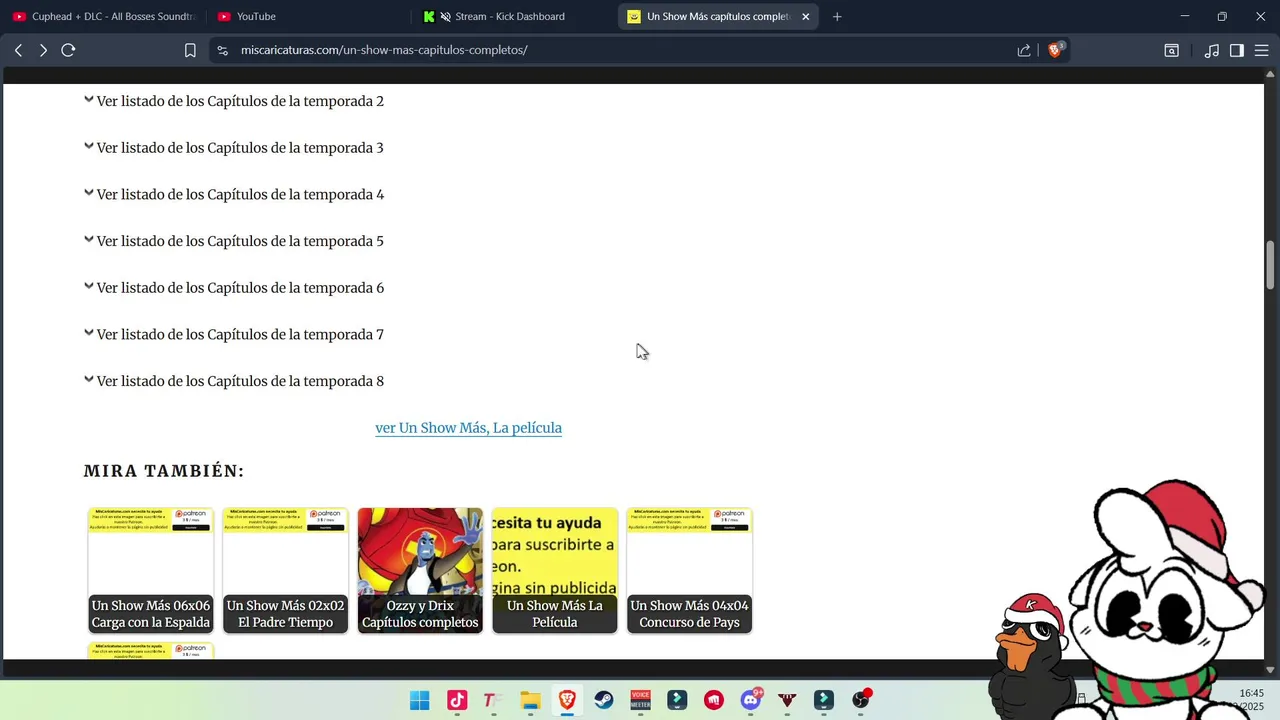Open the Brave browser taskbar icon
1280x720 pixels.
pos(567,700)
